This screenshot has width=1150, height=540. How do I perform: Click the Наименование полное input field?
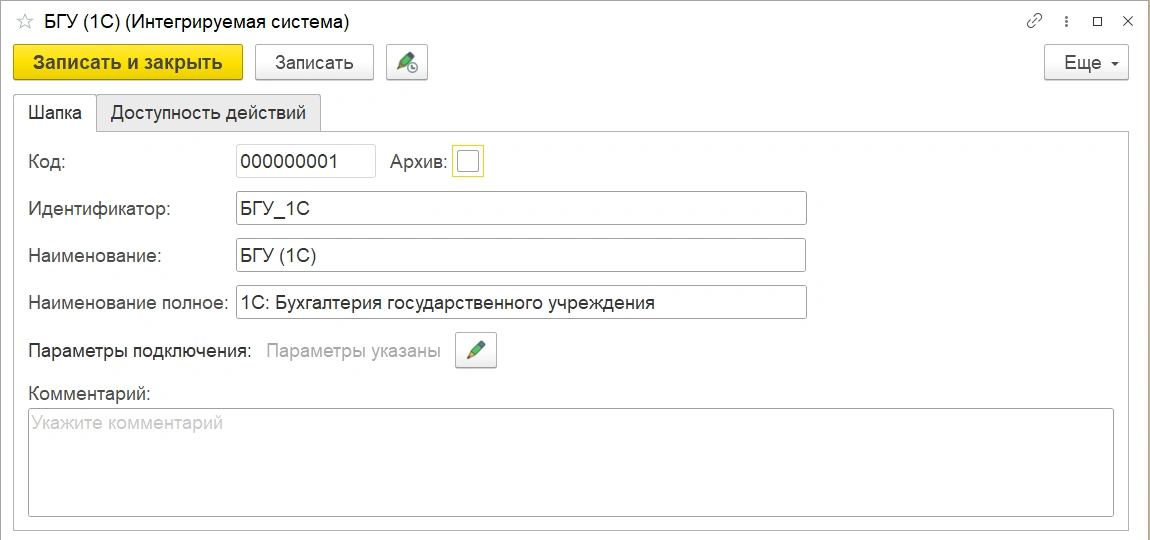[521, 302]
